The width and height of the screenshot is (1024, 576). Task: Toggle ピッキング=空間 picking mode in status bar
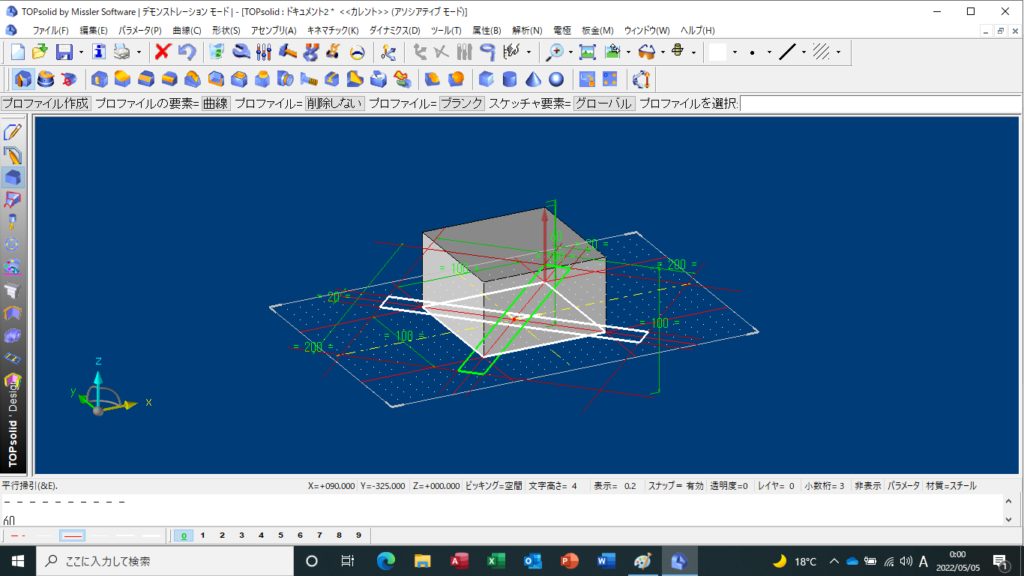(494, 486)
